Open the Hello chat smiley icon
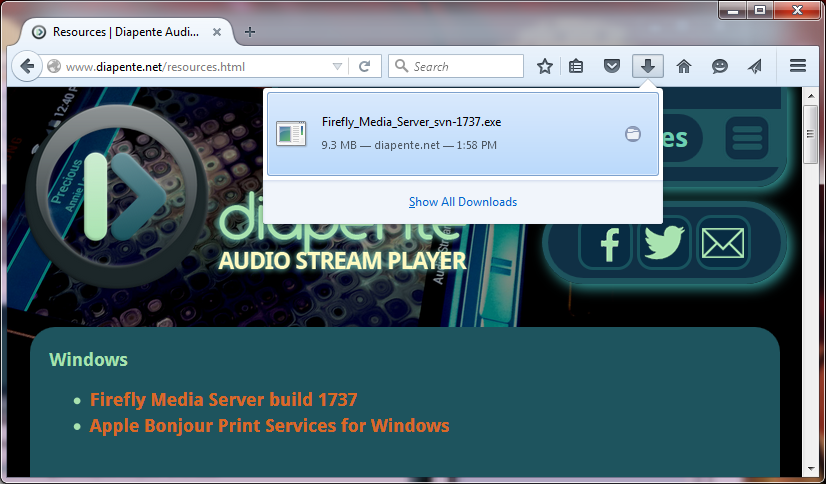826x484 pixels. point(720,67)
